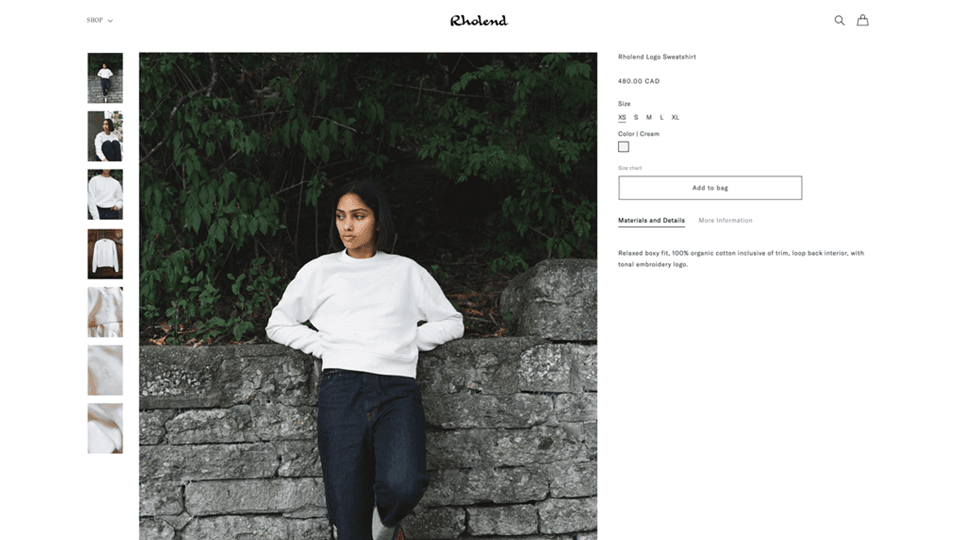Viewport: 960px width, 540px height.
Task: Open the last fabric close-up thumbnail
Action: click(105, 429)
